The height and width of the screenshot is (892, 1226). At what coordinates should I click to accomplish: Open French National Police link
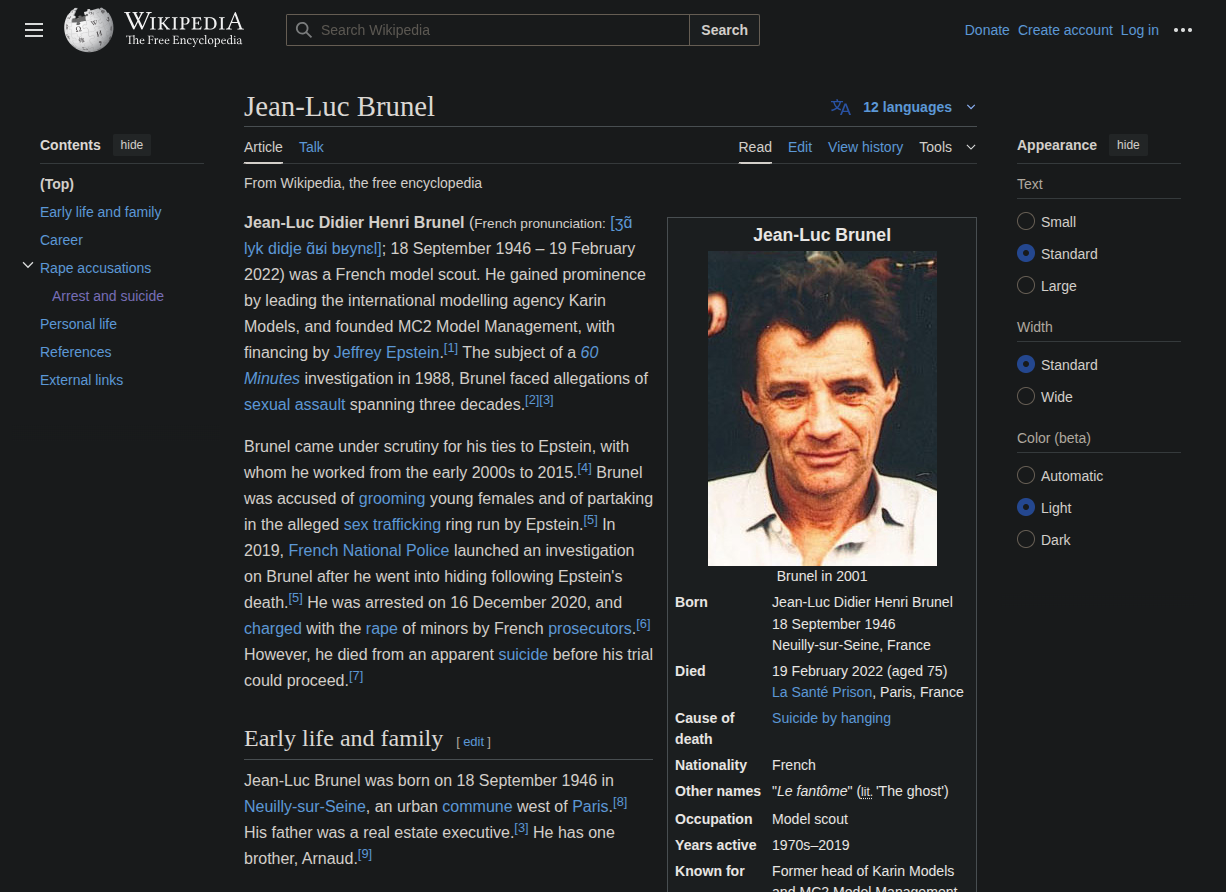point(369,550)
